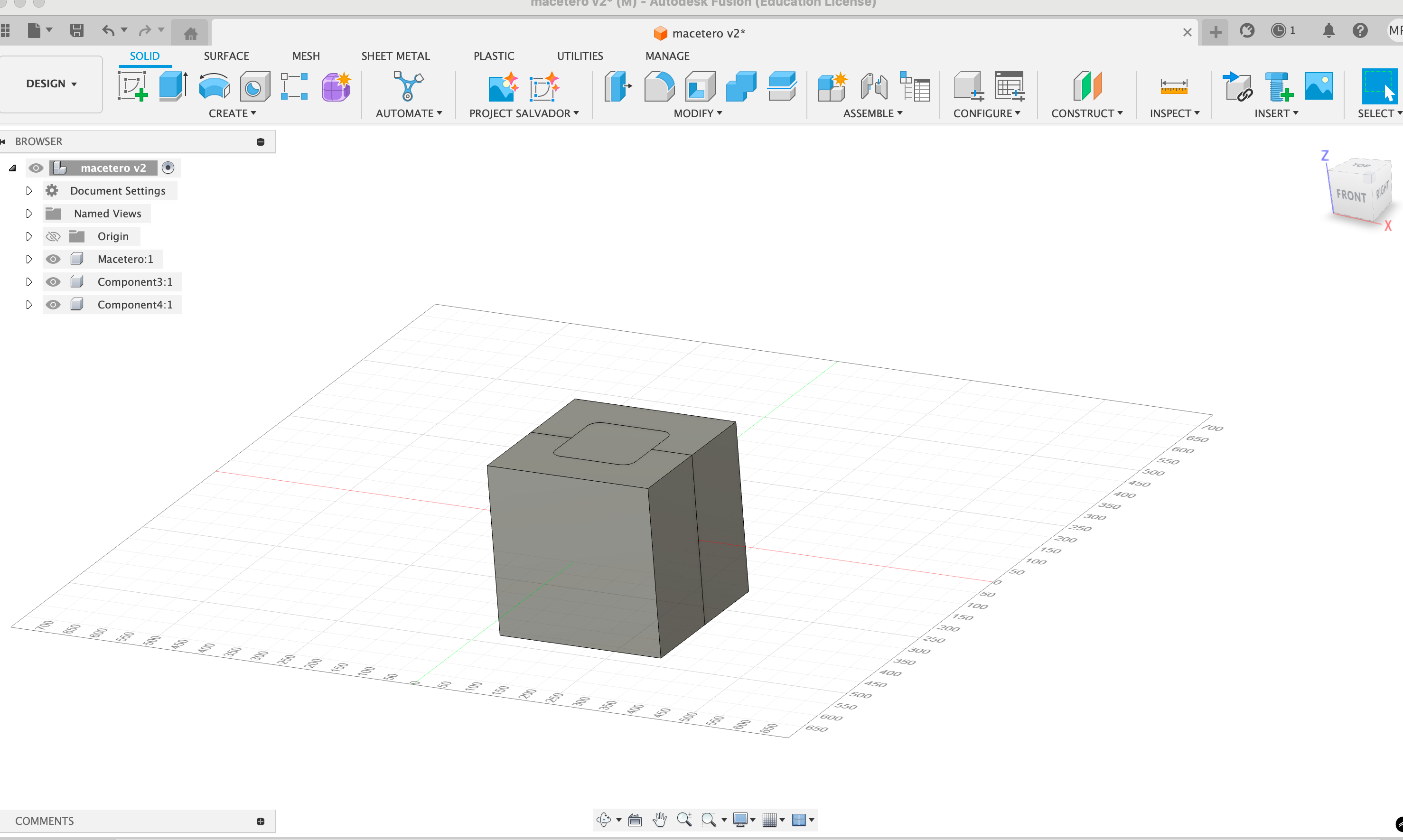Open the DESIGN workspace dropdown

[51, 84]
